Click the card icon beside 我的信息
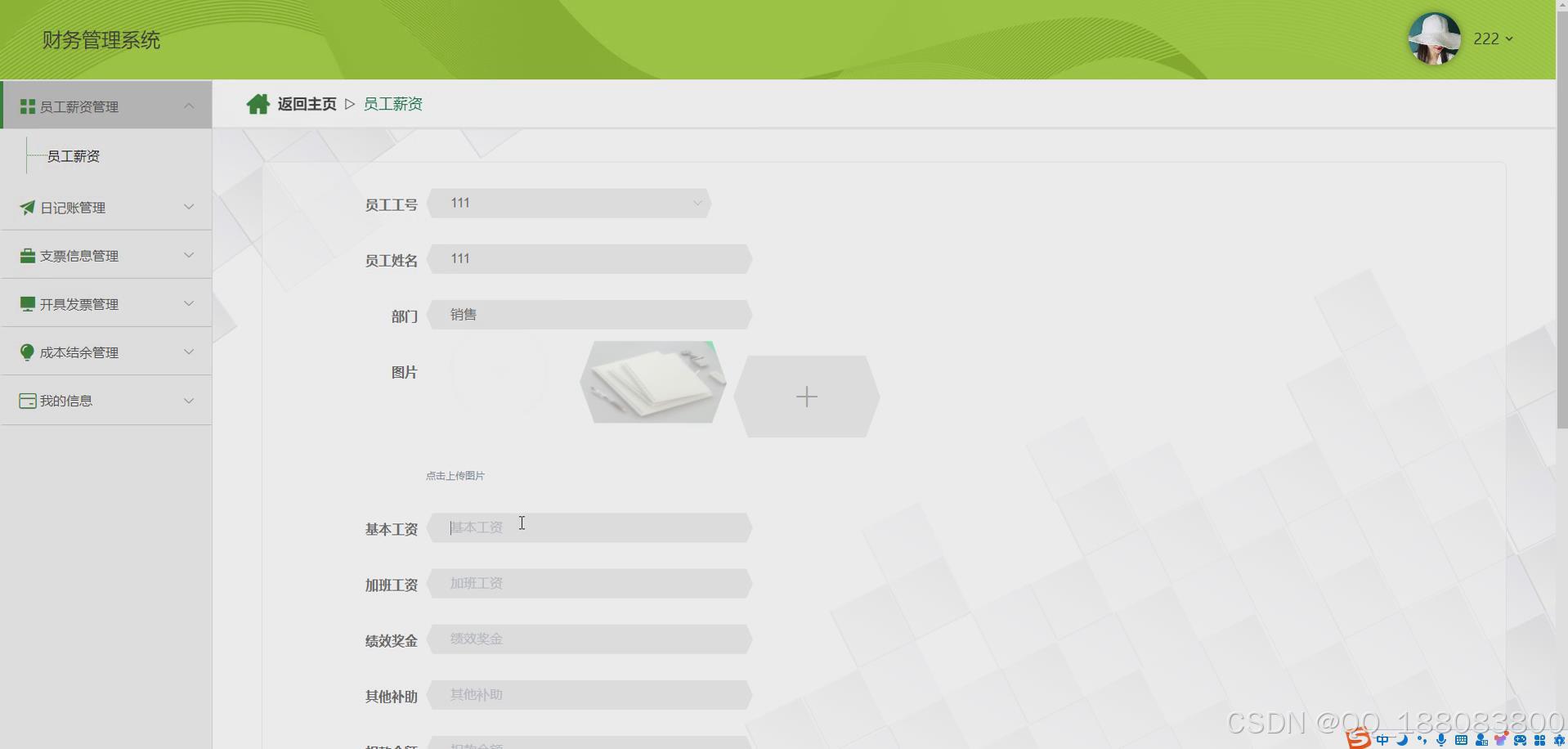Screen dimensions: 1568x749 (25, 400)
